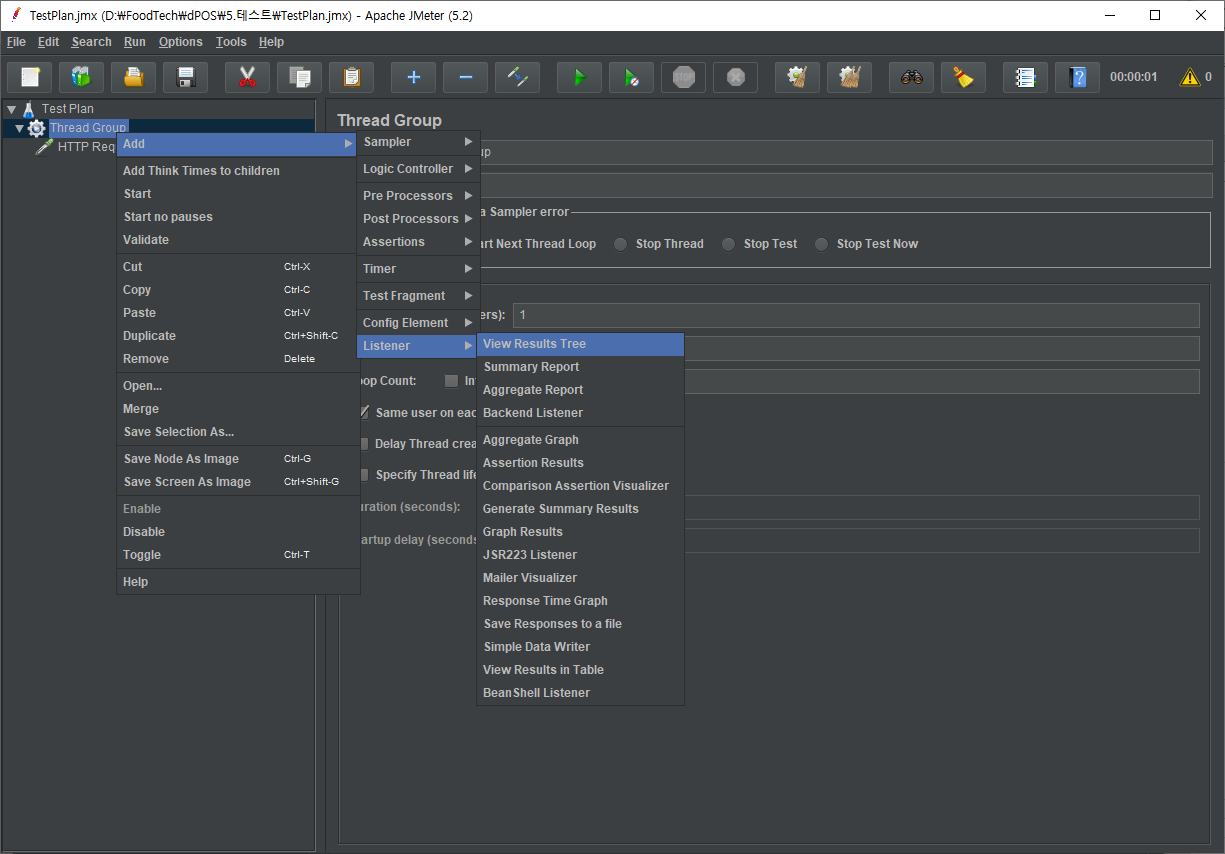The width and height of the screenshot is (1225, 854).
Task: Choose BeanShell Listener entry
Action: coord(581,693)
